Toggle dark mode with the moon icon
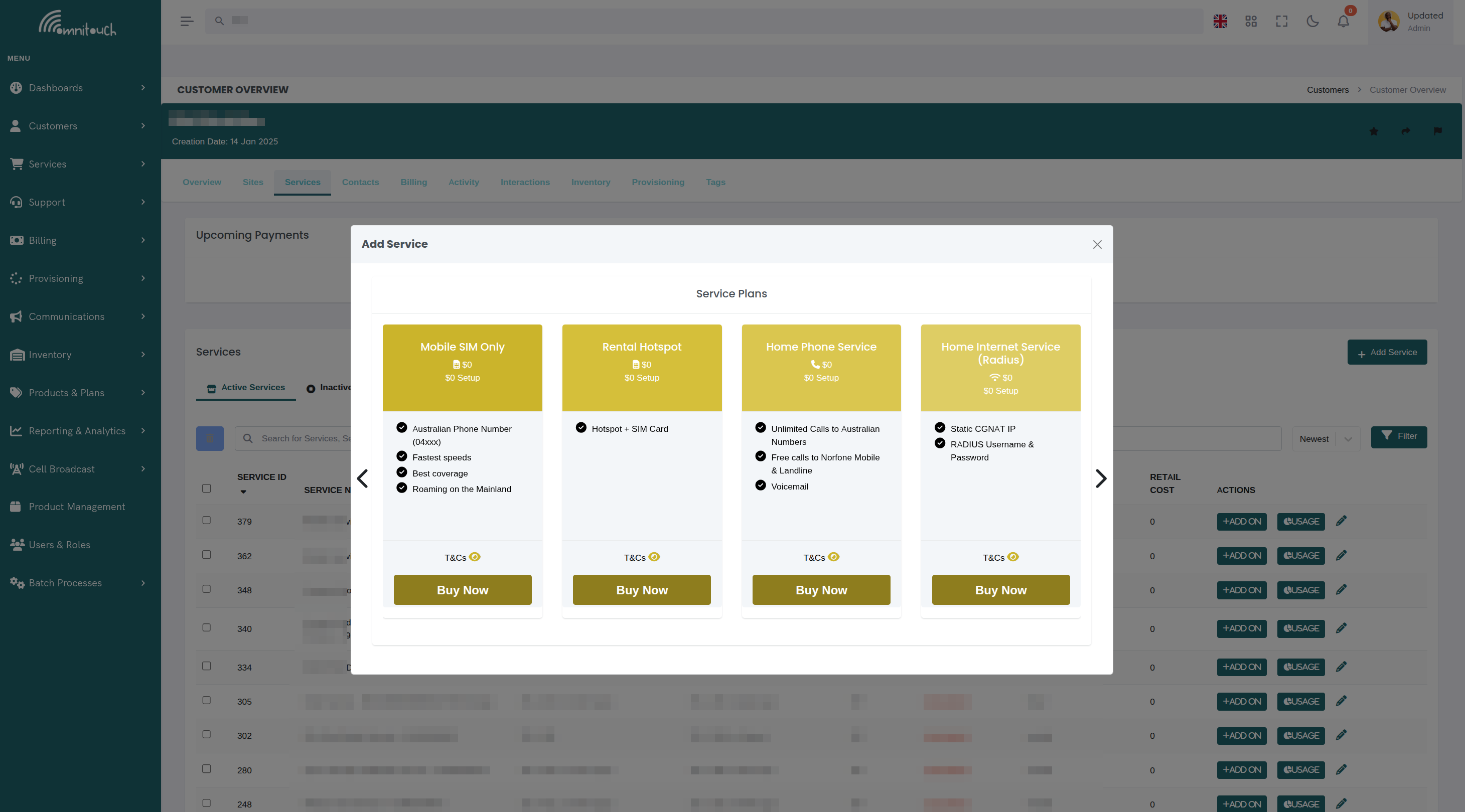 [x=1312, y=21]
